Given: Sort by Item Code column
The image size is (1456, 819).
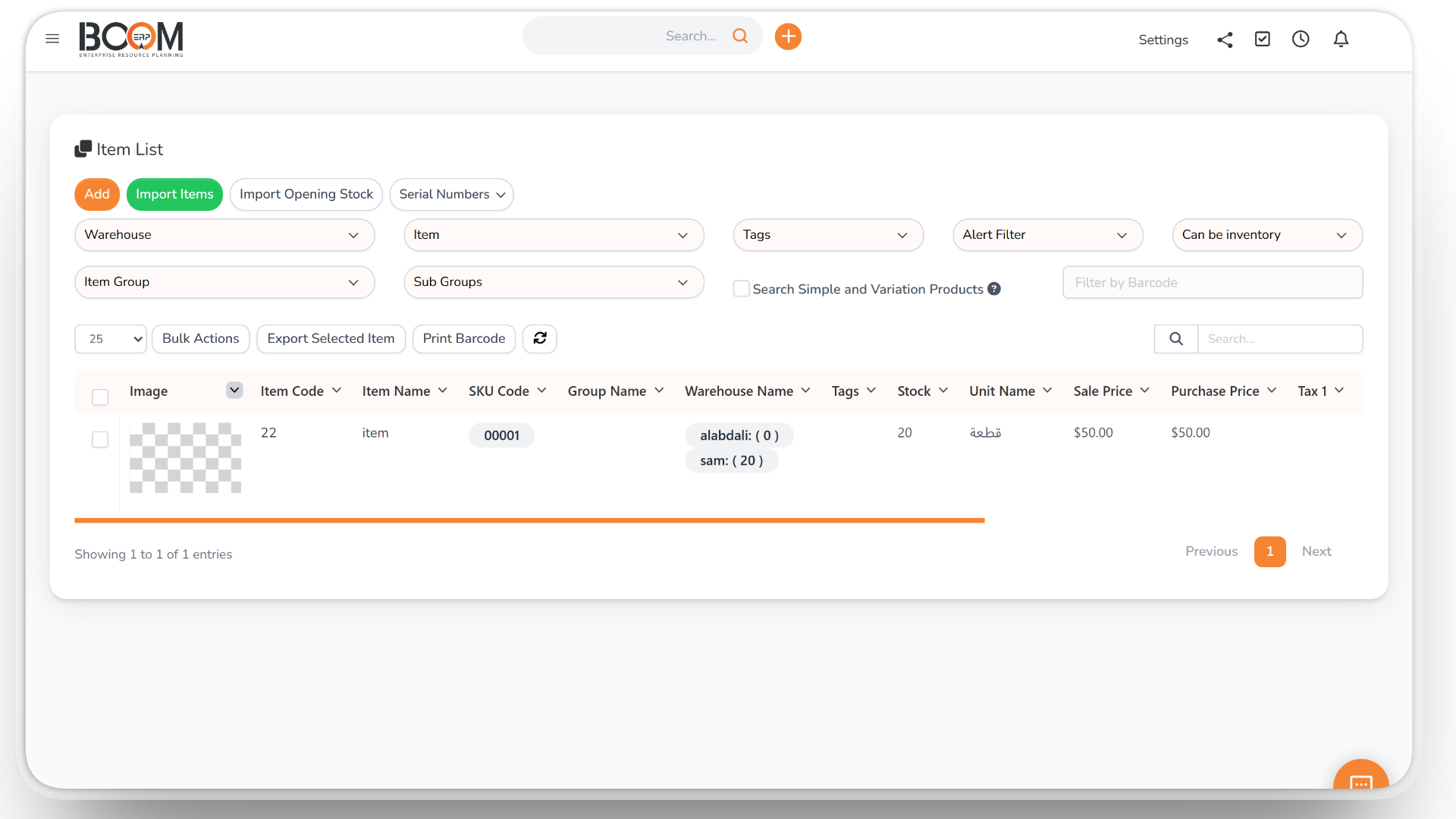Looking at the screenshot, I should pos(300,391).
